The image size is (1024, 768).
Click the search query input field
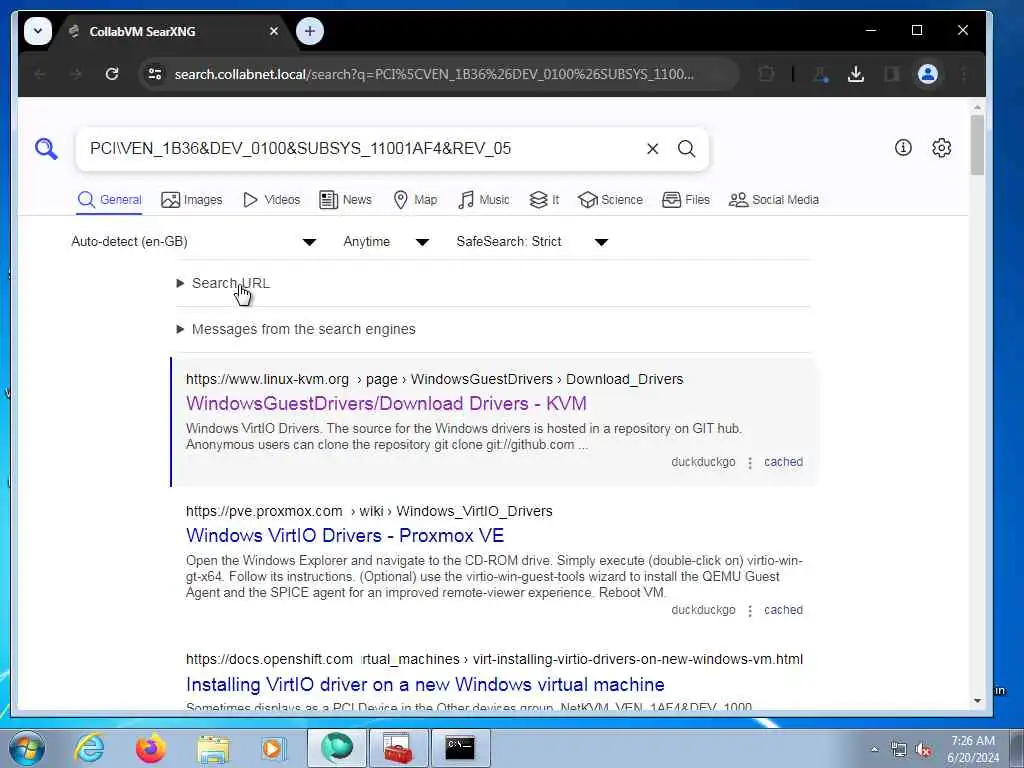pyautogui.click(x=362, y=149)
